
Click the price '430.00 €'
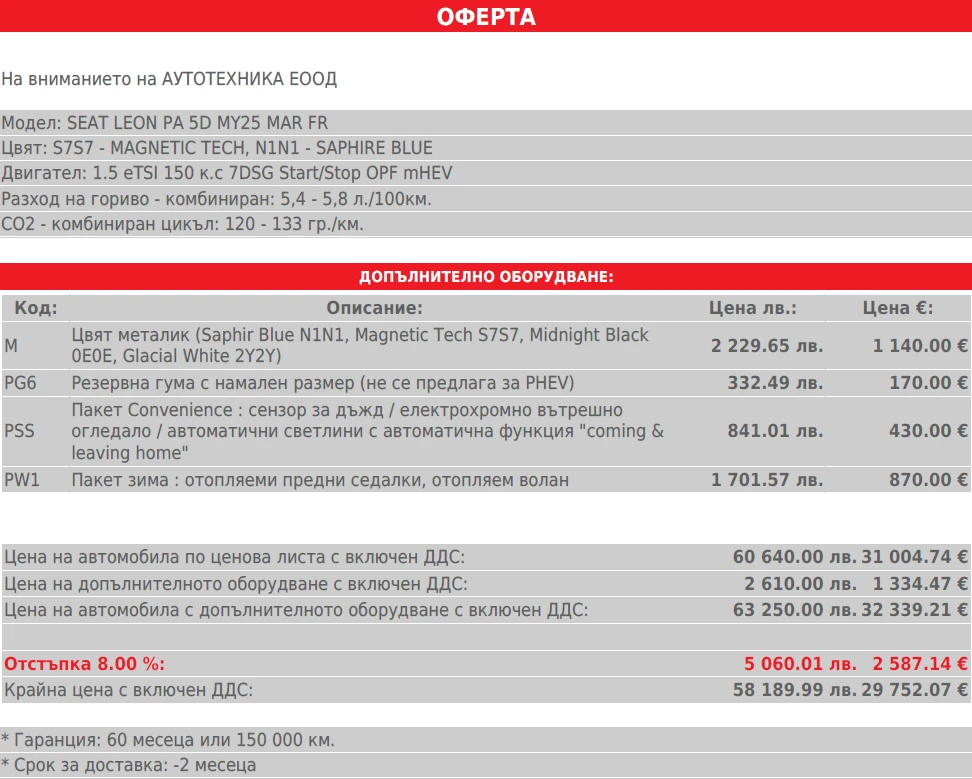[929, 431]
